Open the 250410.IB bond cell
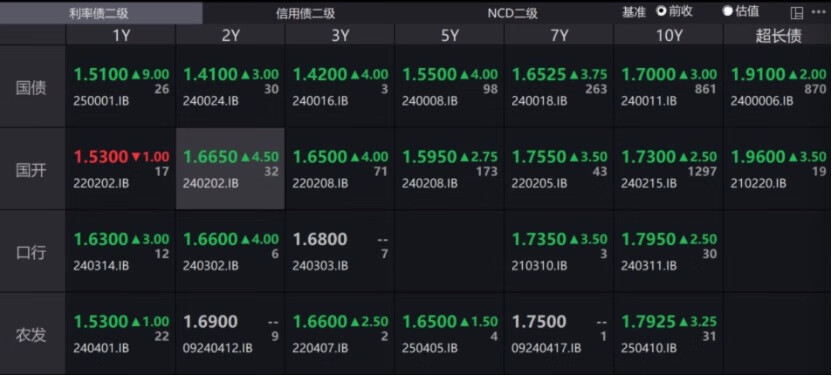This screenshot has width=832, height=376. click(x=669, y=334)
